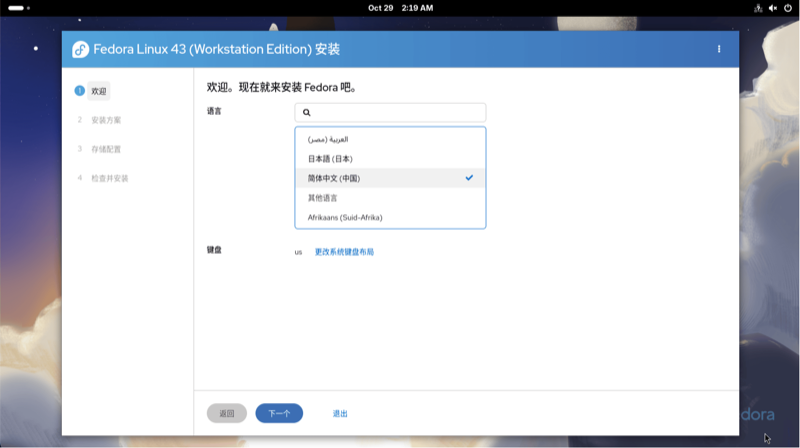Click the 退出 quit link
800x448 pixels.
coord(340,414)
